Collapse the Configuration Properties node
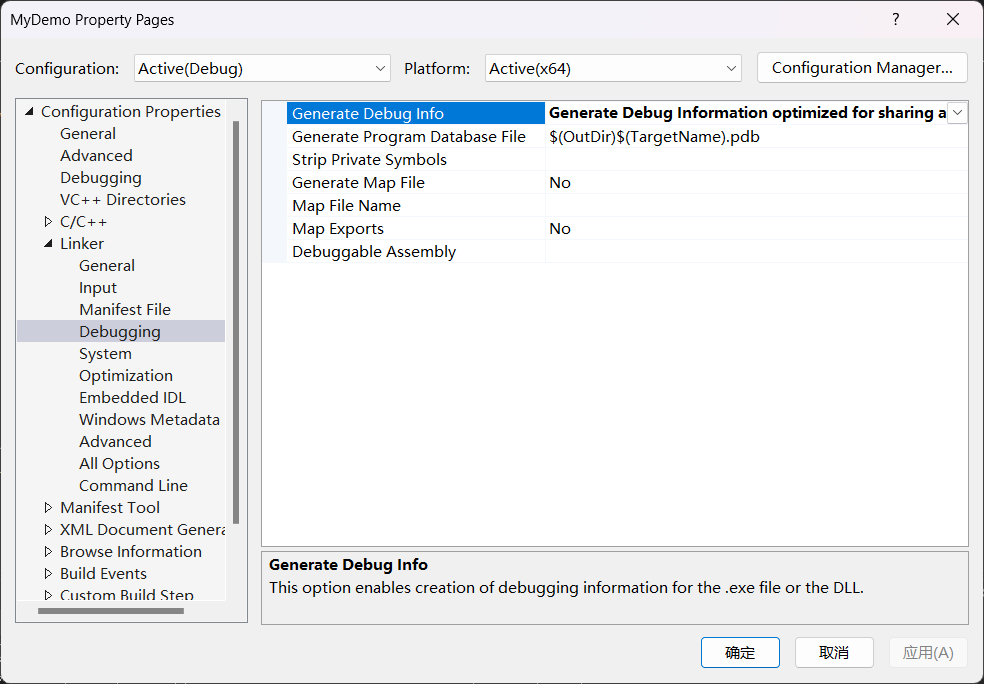This screenshot has height=684, width=984. (x=29, y=112)
